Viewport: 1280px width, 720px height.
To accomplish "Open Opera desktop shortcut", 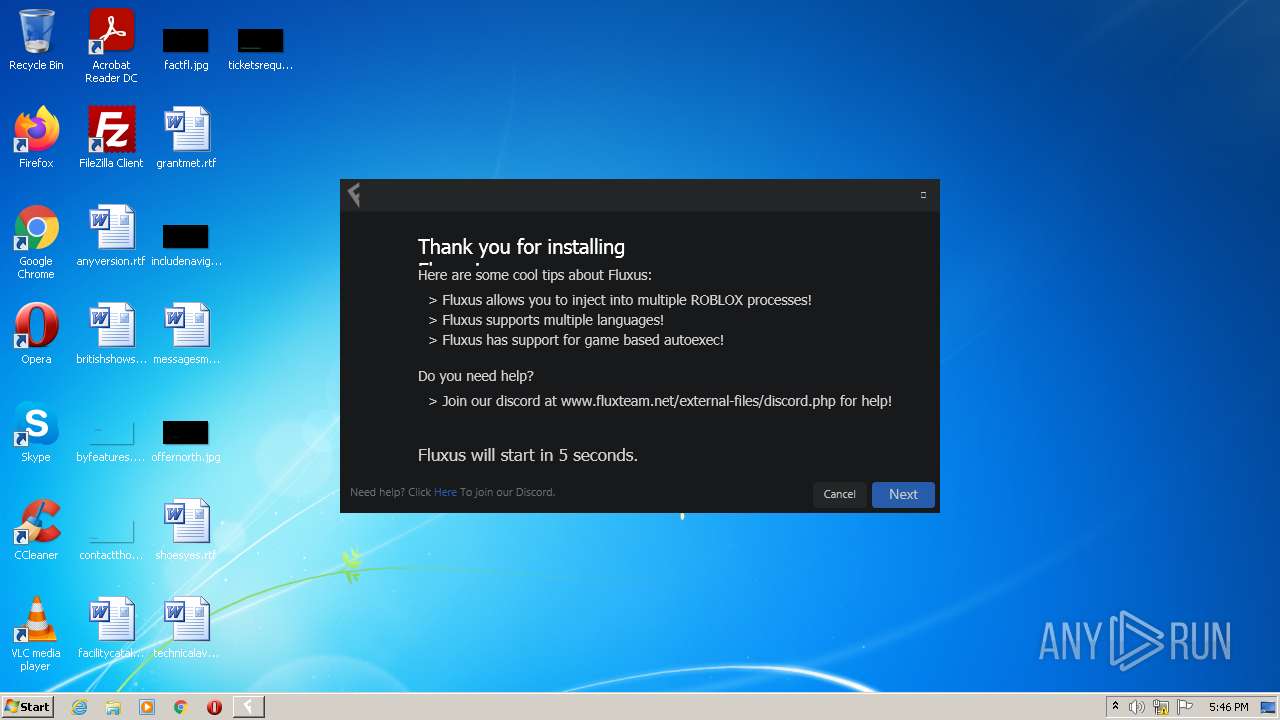I will coord(36,334).
